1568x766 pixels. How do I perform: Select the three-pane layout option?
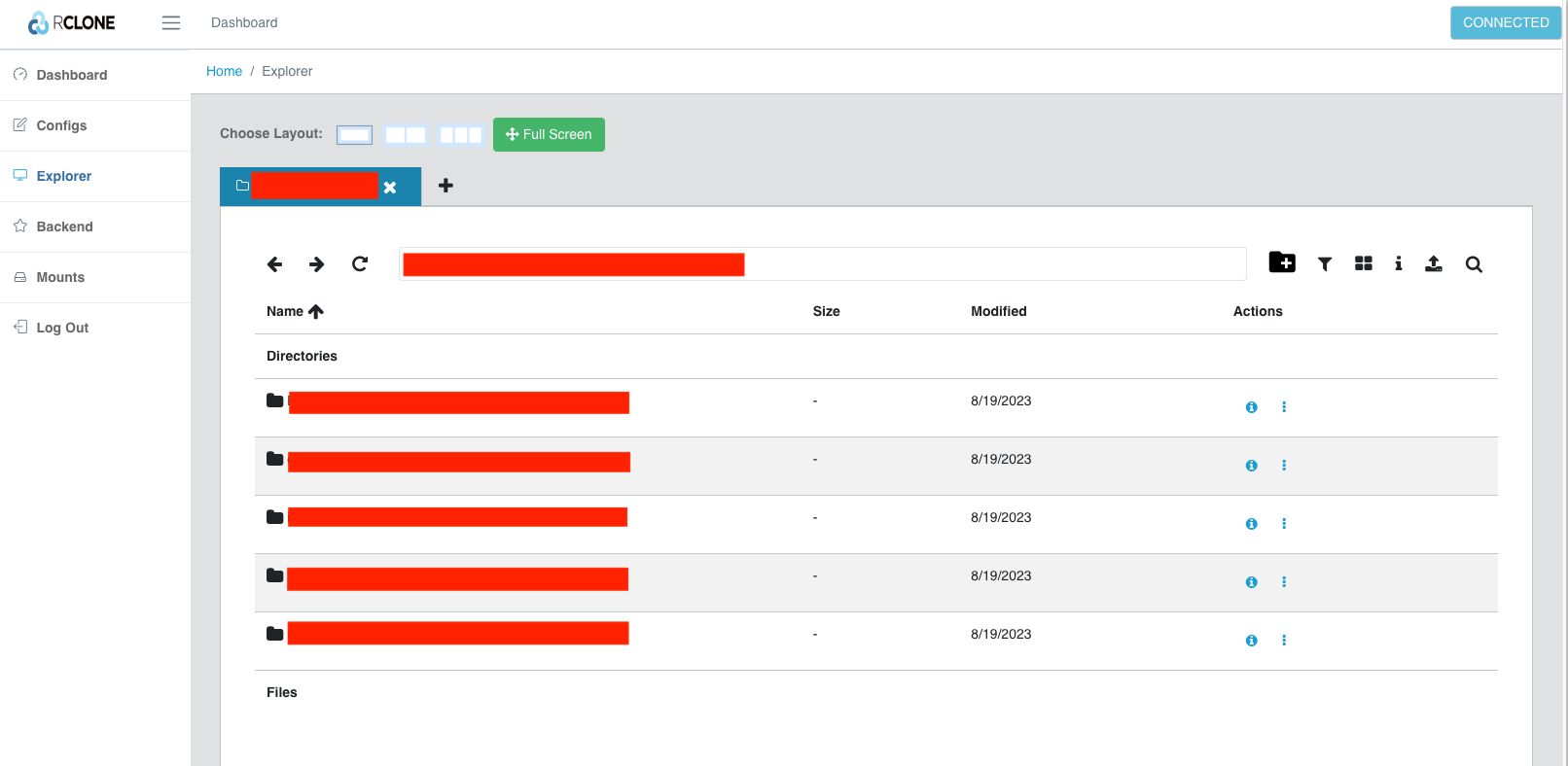click(460, 135)
